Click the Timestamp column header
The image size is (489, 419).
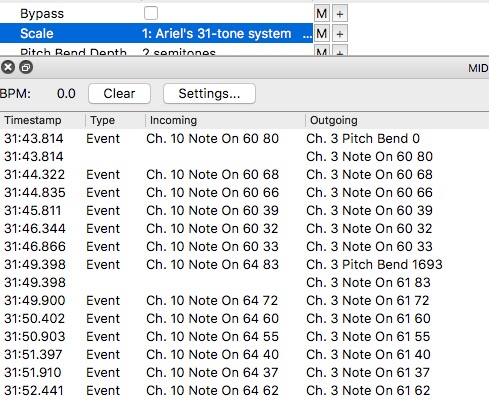click(x=33, y=120)
